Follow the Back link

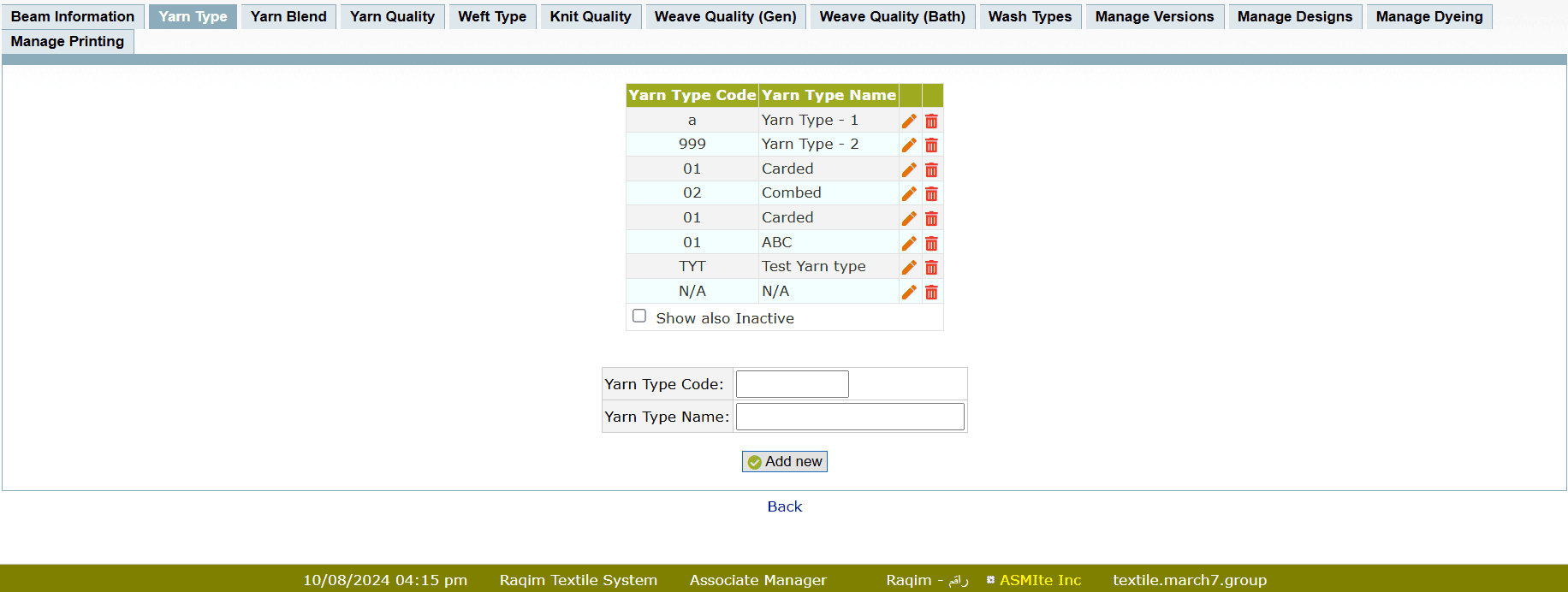pos(784,506)
